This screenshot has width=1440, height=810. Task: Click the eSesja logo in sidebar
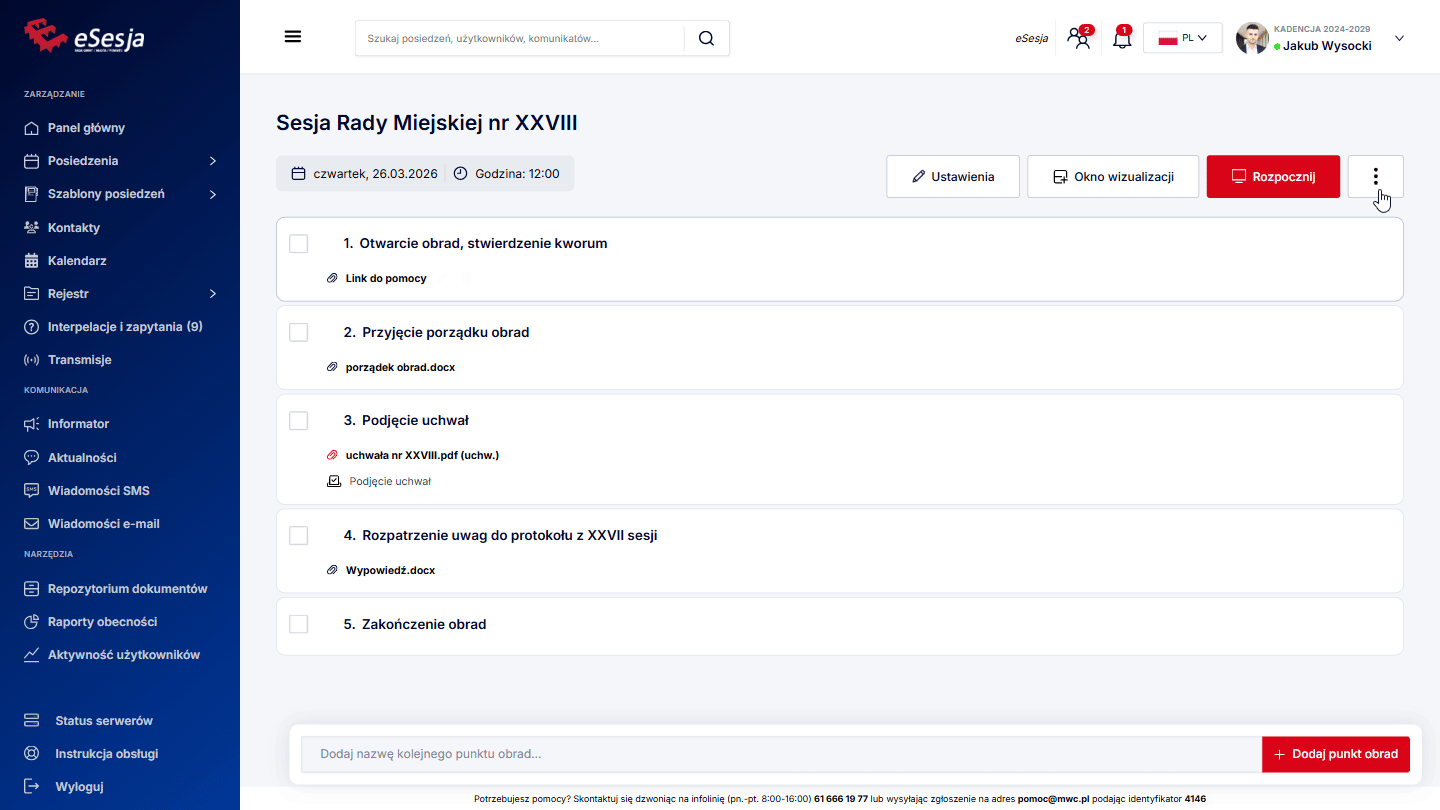85,37
